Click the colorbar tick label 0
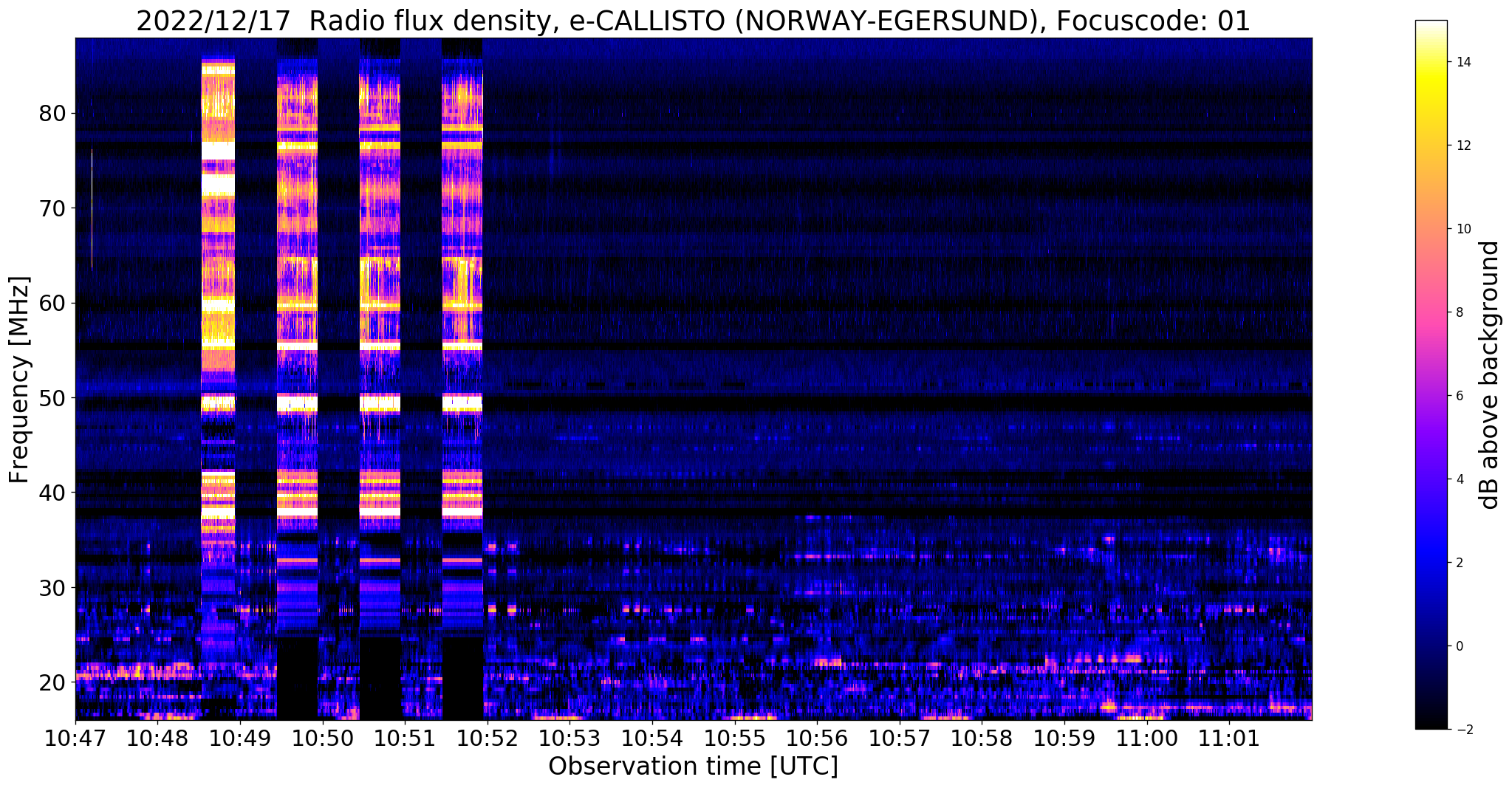Image resolution: width=1512 pixels, height=788 pixels. [x=1459, y=646]
